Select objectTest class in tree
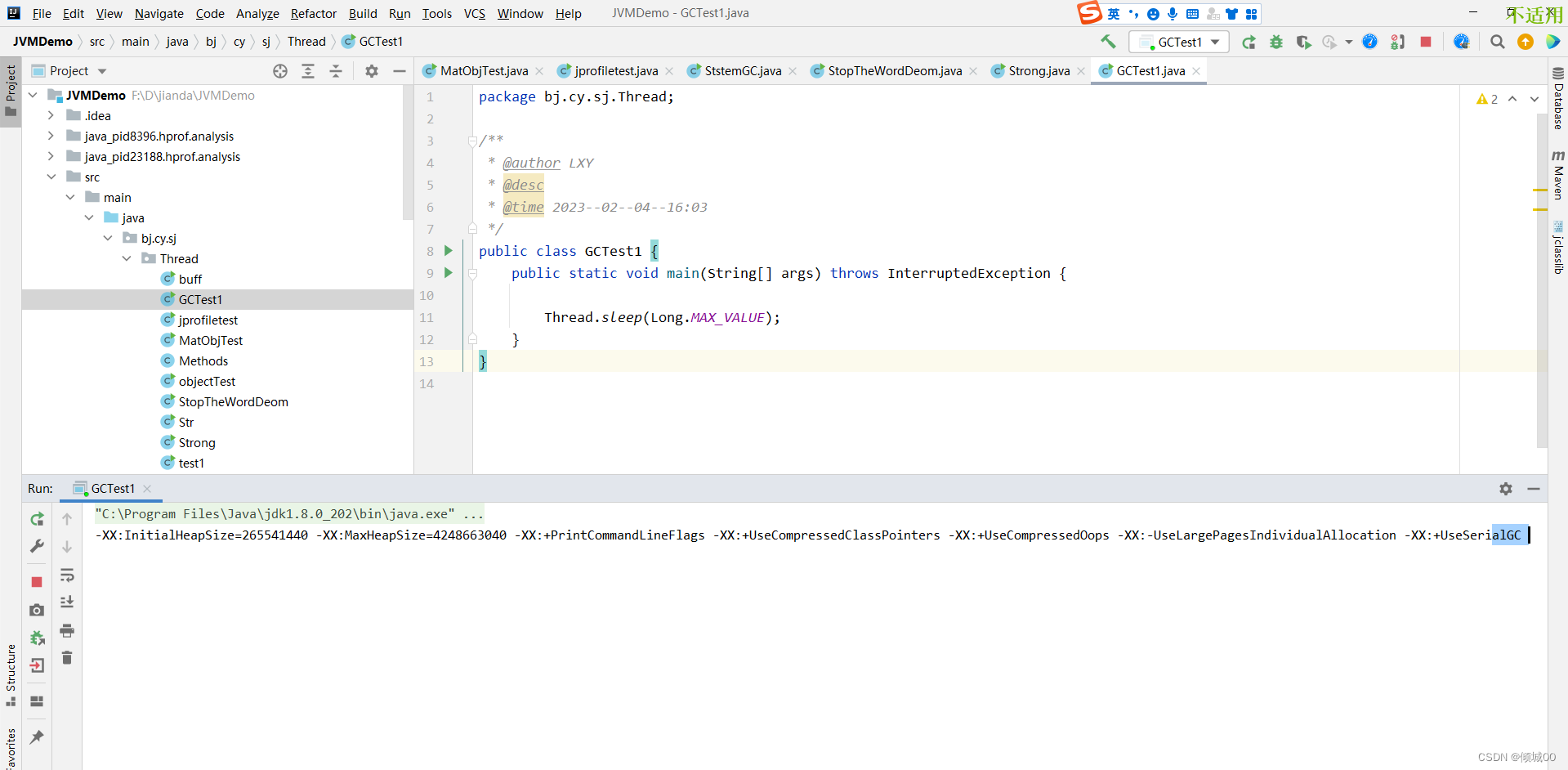The width and height of the screenshot is (1568, 770). click(x=207, y=381)
